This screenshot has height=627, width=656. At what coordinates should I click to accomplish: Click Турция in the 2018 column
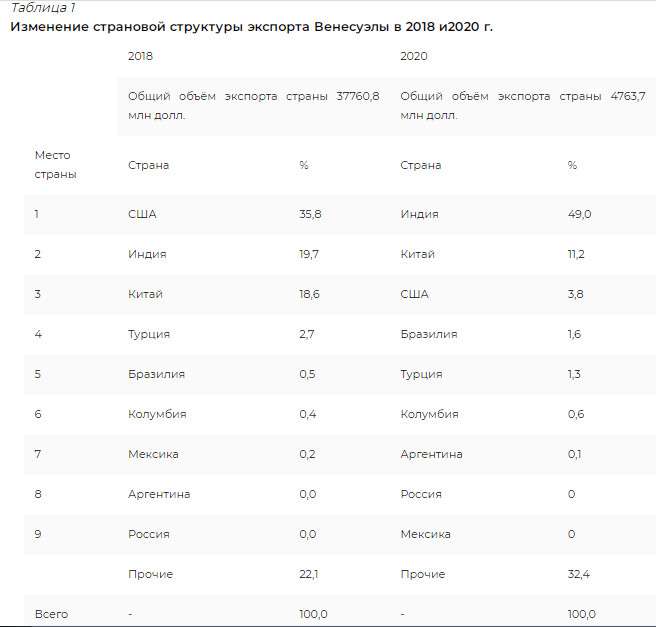[x=149, y=334]
